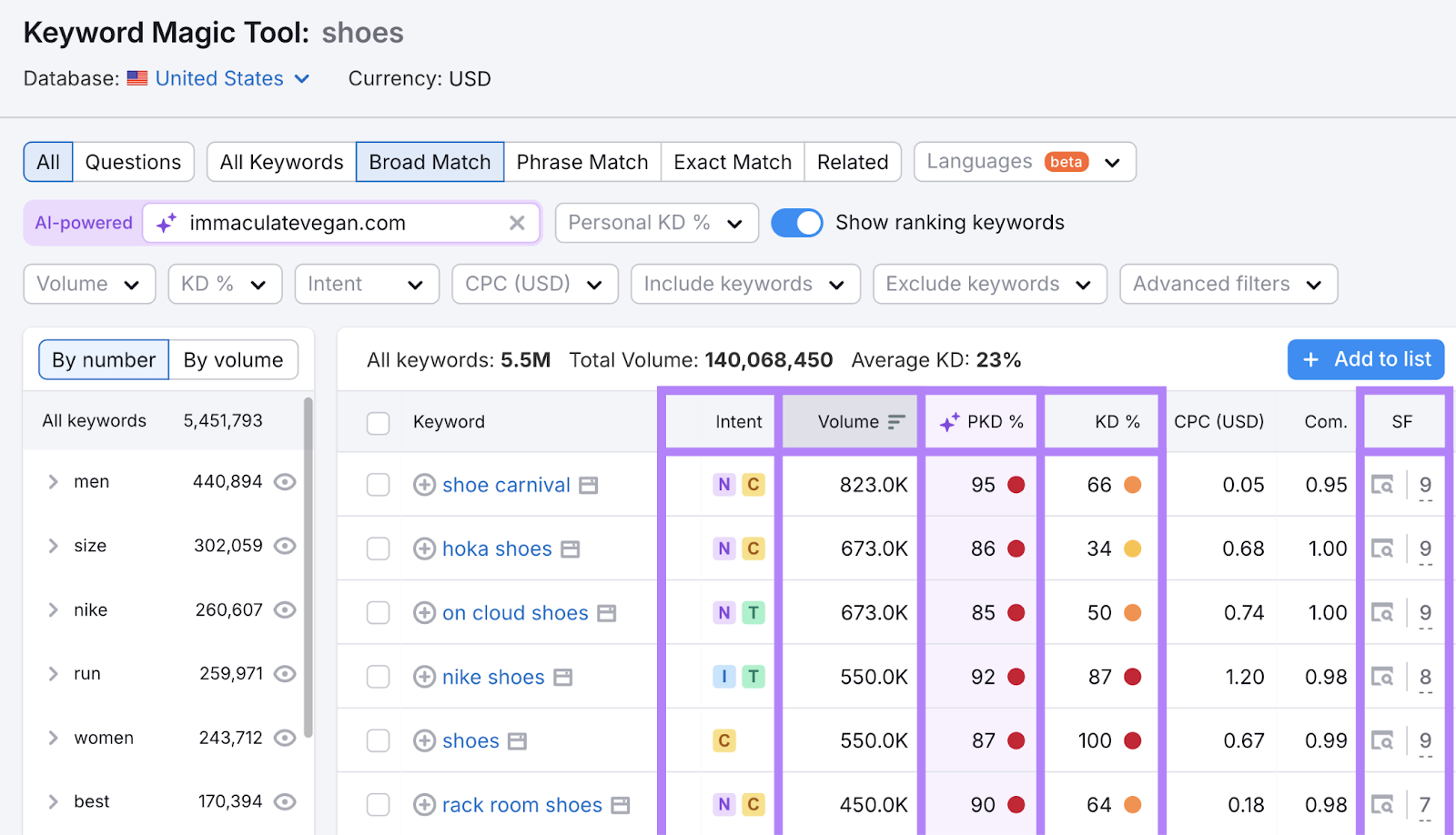Check the select-all checkbox in Keyword header
Image resolution: width=1456 pixels, height=835 pixels.
(379, 423)
